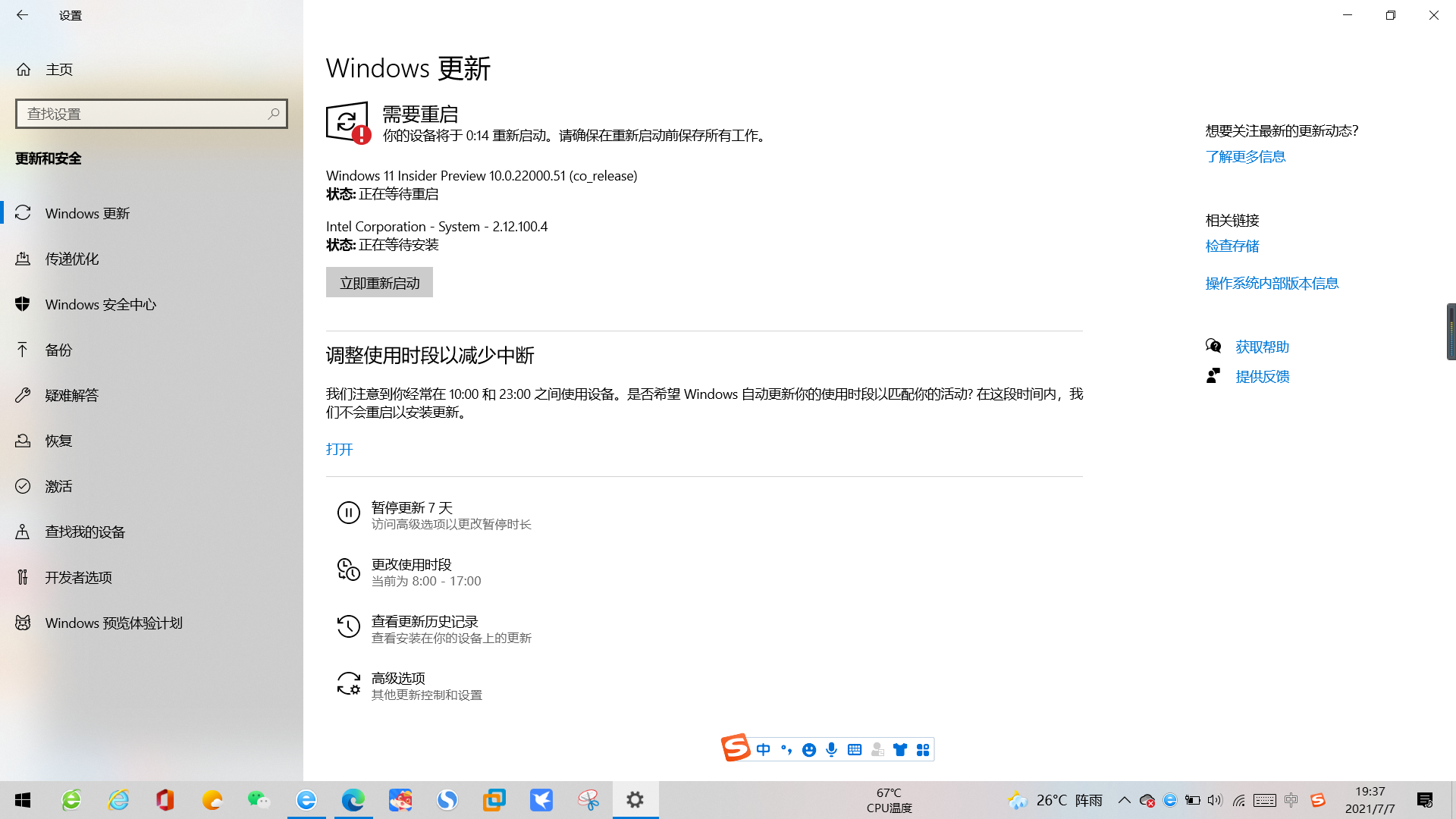This screenshot has height=819, width=1456.
Task: Select Windows 更新 in the sidebar
Action: [152, 213]
